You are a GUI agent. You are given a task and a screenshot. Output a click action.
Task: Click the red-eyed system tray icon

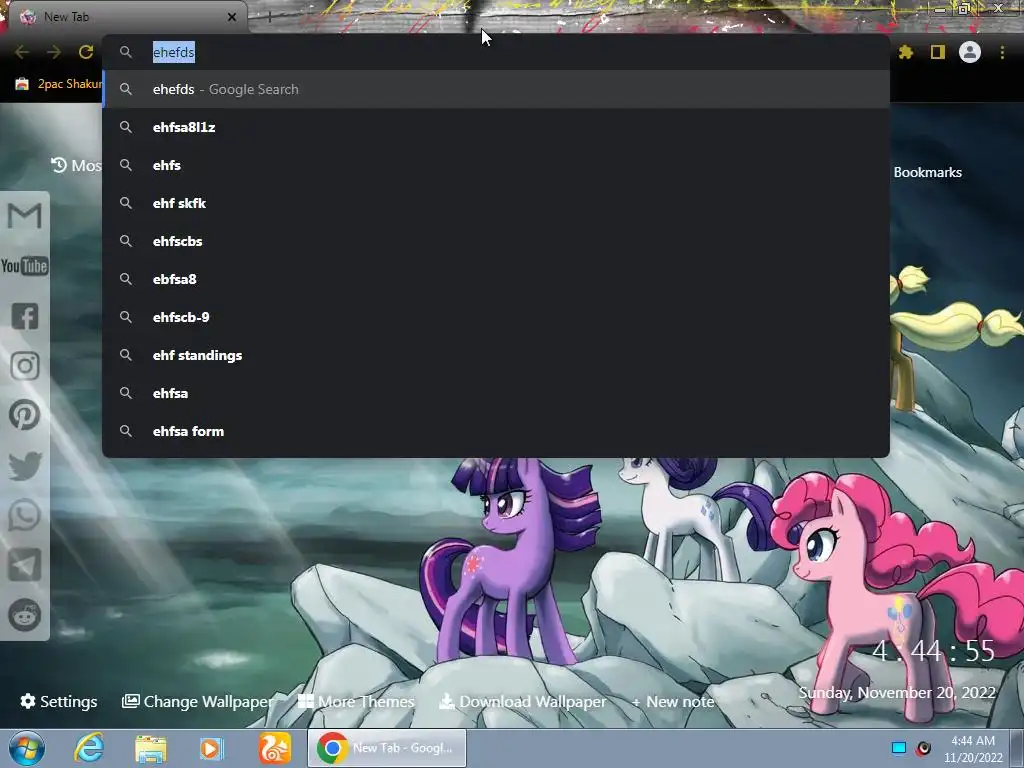pos(923,748)
